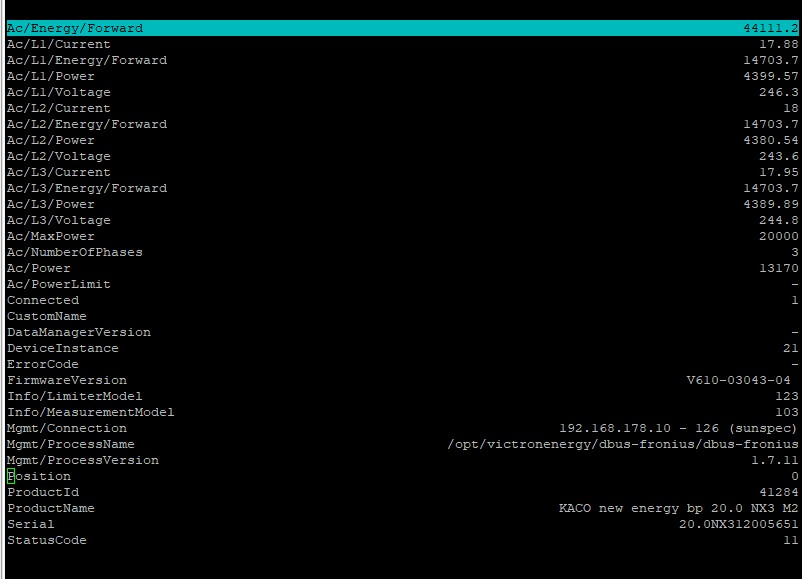Select the Ac/L3/Energy/Forward entry

click(x=402, y=188)
